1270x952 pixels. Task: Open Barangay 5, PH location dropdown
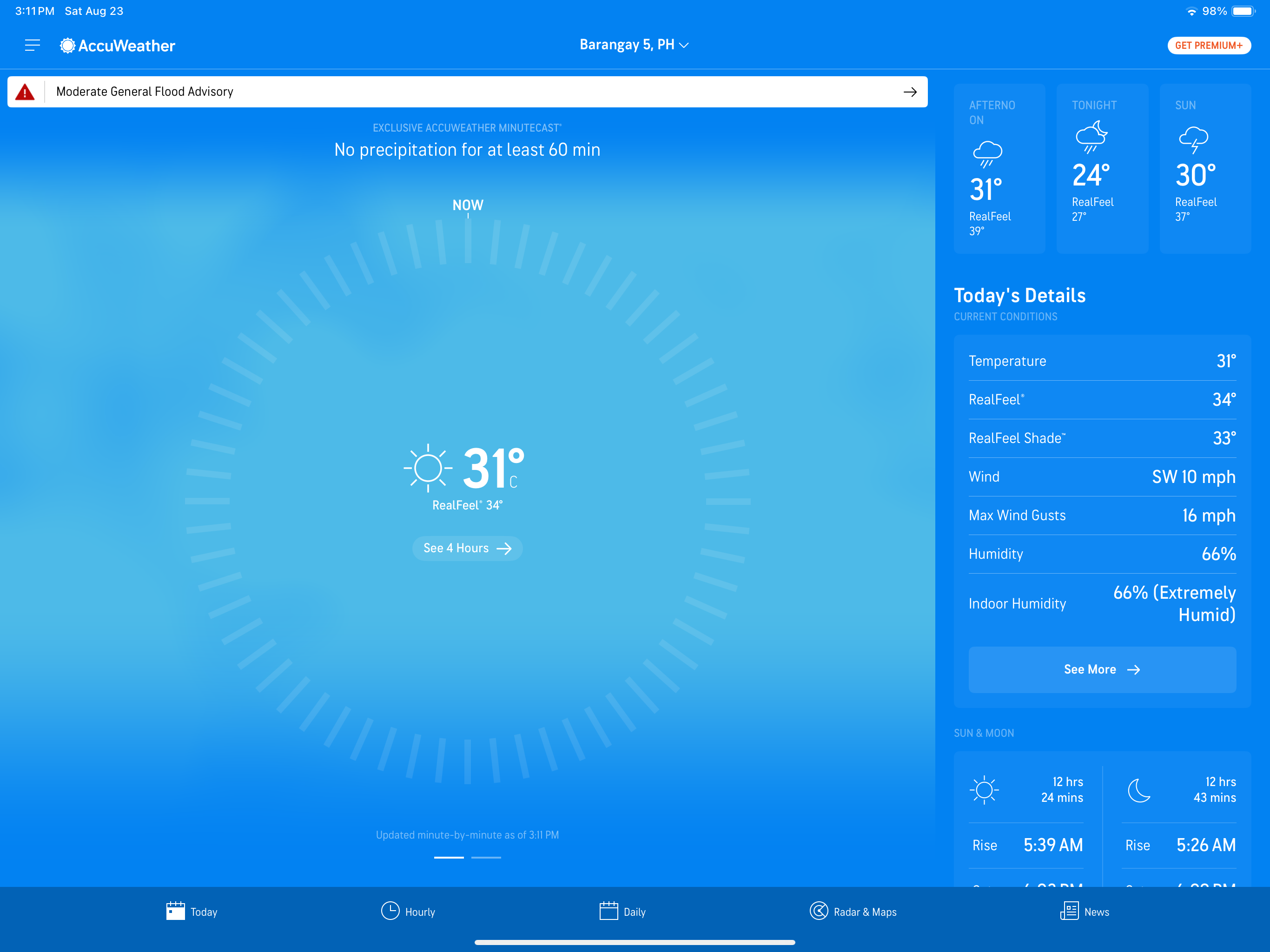point(634,45)
